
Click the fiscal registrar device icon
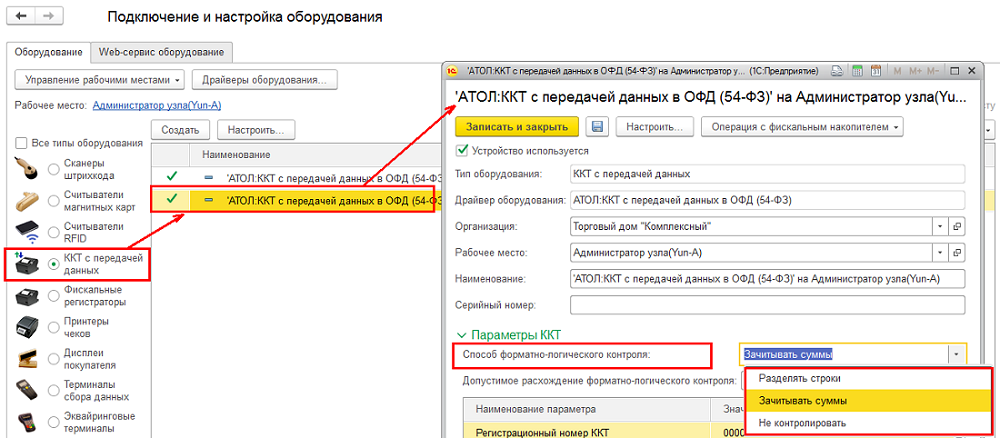coord(28,295)
